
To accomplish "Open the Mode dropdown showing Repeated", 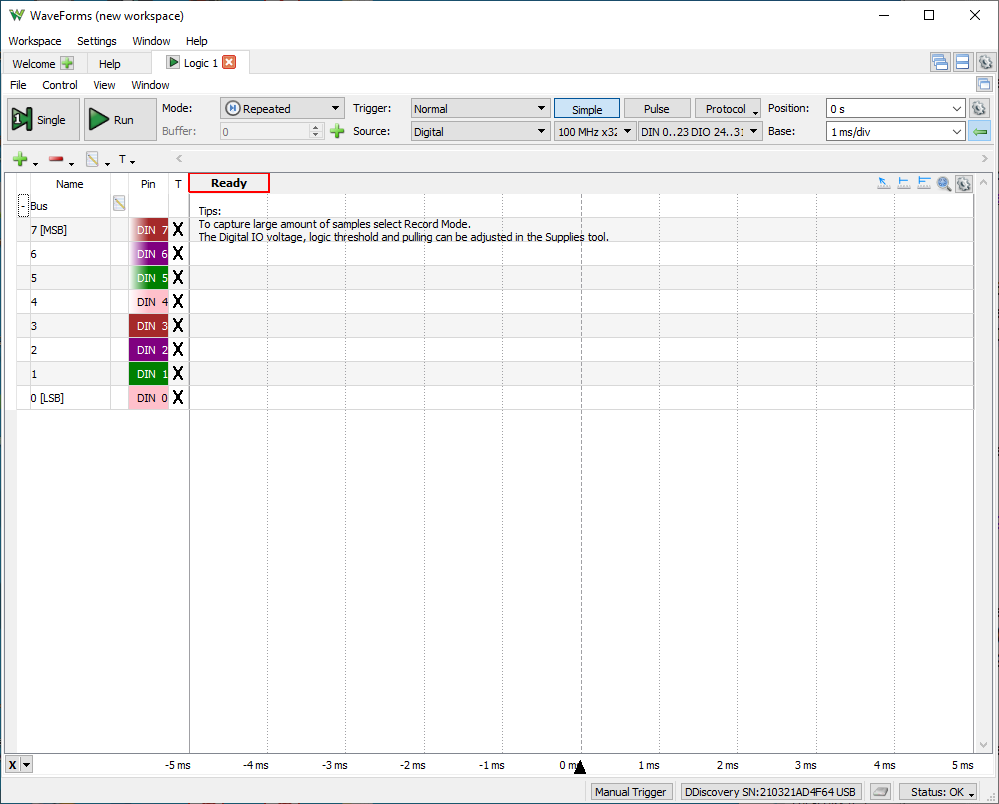I will point(282,109).
